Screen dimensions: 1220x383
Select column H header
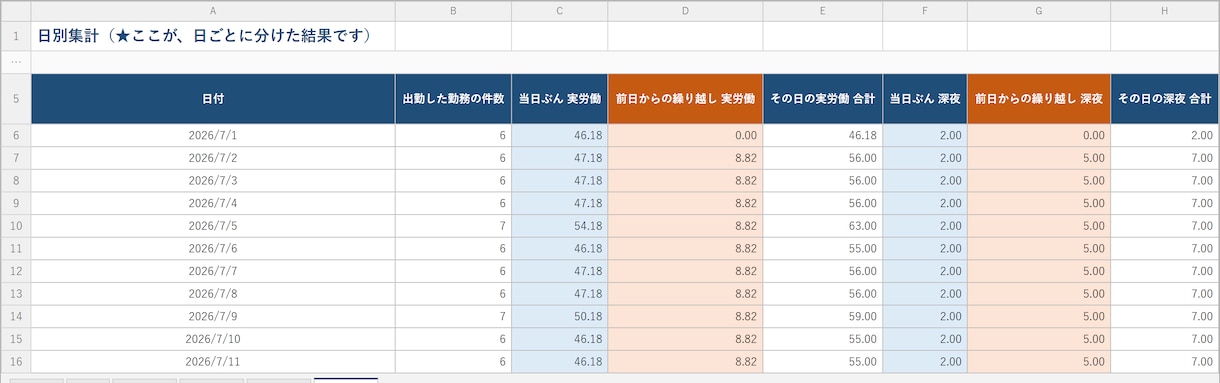tap(1165, 11)
